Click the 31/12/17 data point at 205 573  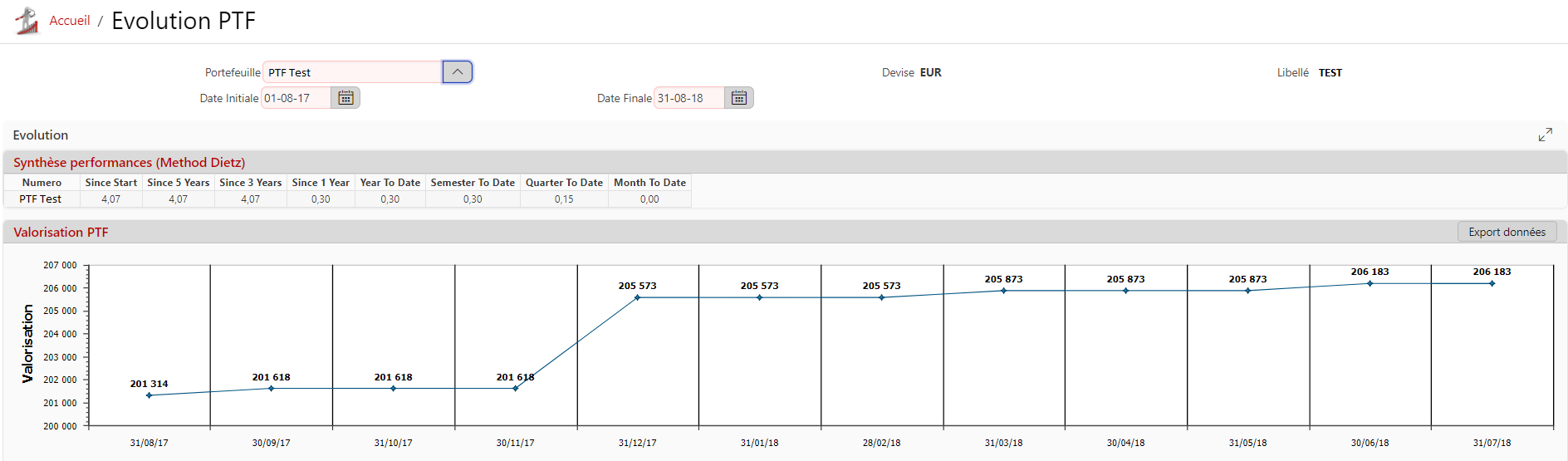click(637, 297)
